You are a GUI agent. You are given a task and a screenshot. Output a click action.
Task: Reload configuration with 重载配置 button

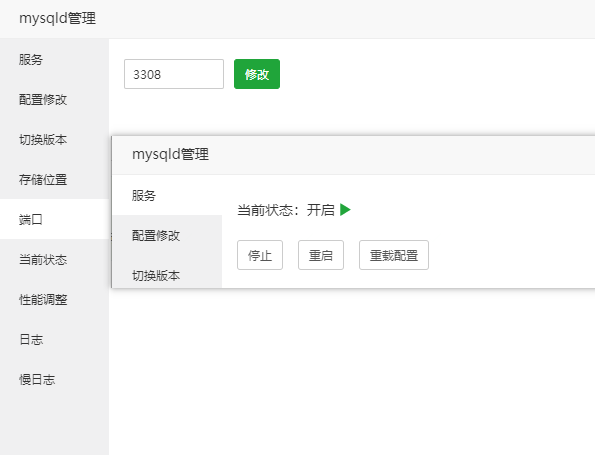coord(394,255)
